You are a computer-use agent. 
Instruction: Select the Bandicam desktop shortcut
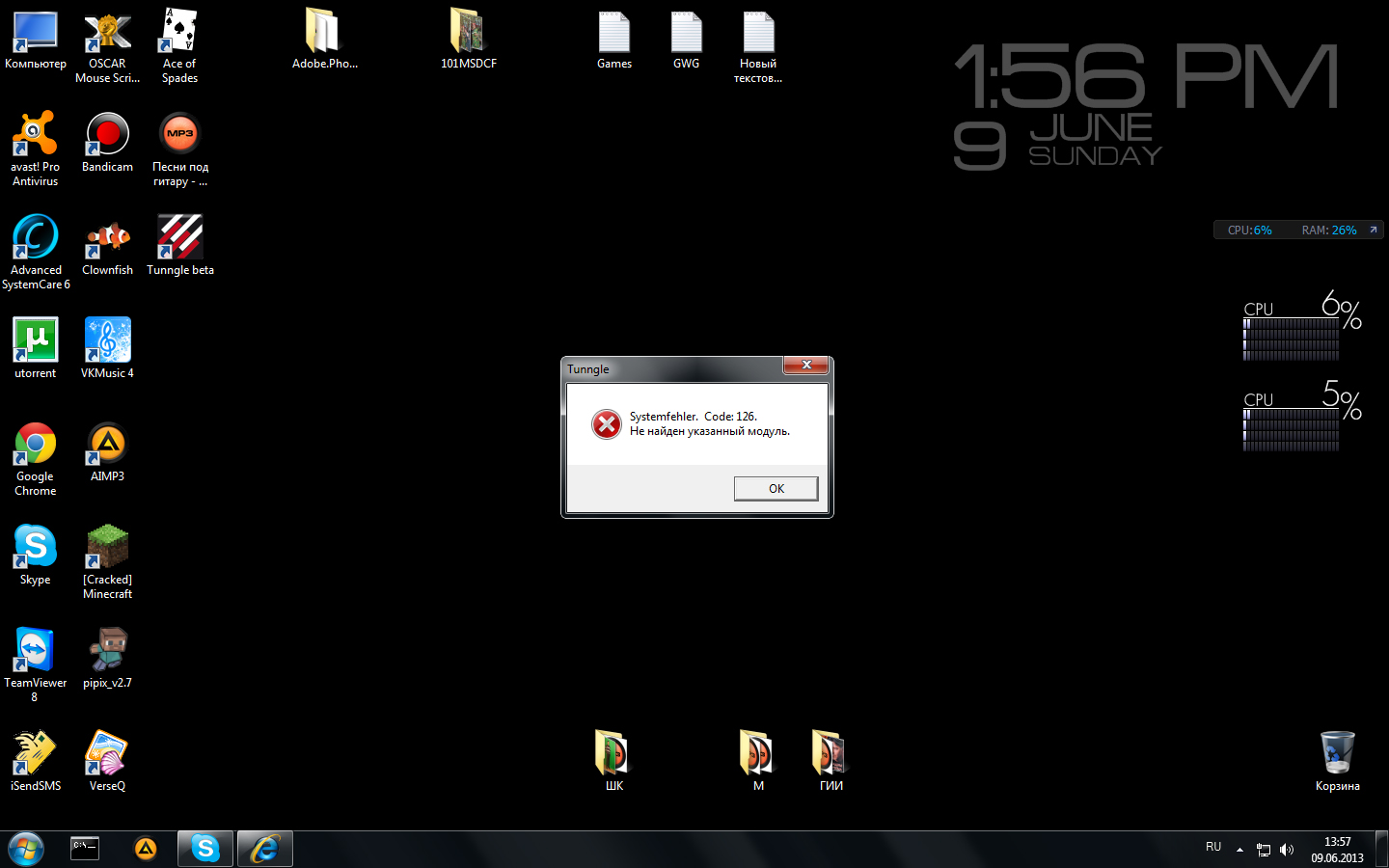click(107, 144)
